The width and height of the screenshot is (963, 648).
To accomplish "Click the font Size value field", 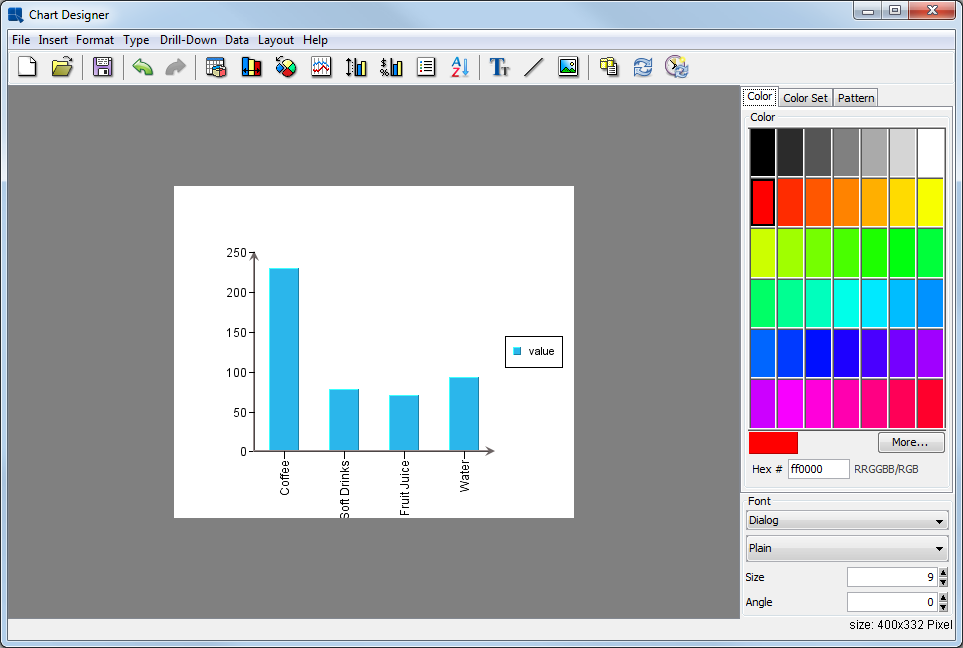I will (x=892, y=577).
